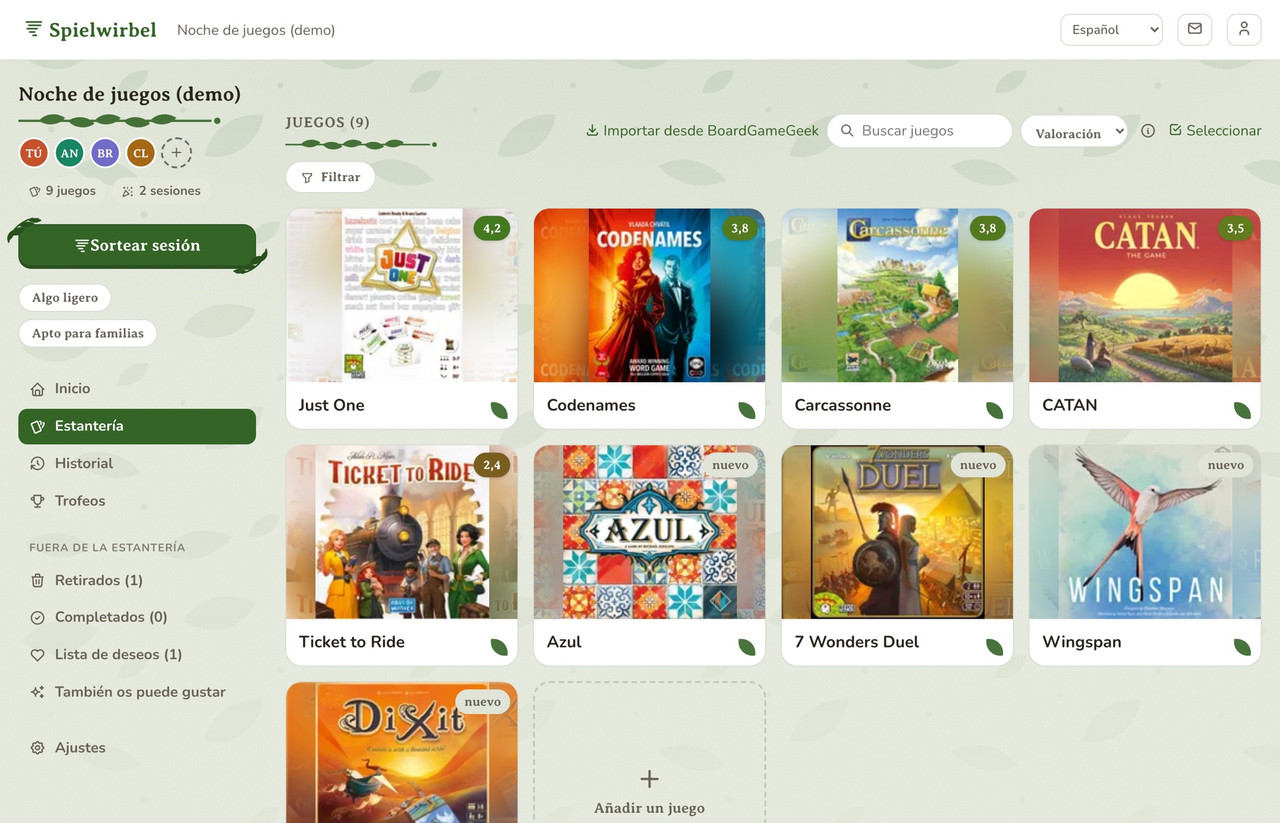
Task: Open the Codenames cover thumbnail
Action: pyautogui.click(x=649, y=296)
